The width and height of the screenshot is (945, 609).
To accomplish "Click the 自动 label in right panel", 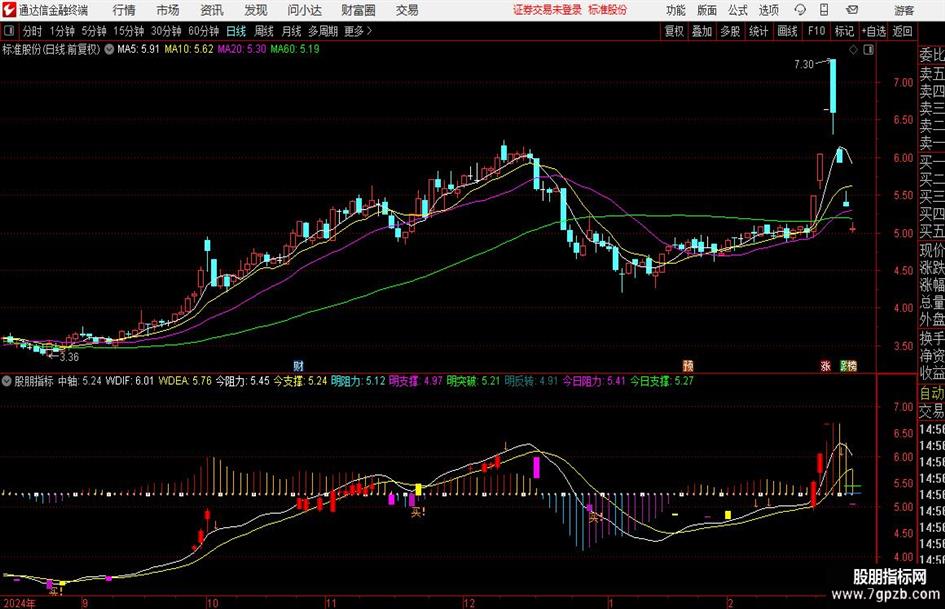I will 932,393.
